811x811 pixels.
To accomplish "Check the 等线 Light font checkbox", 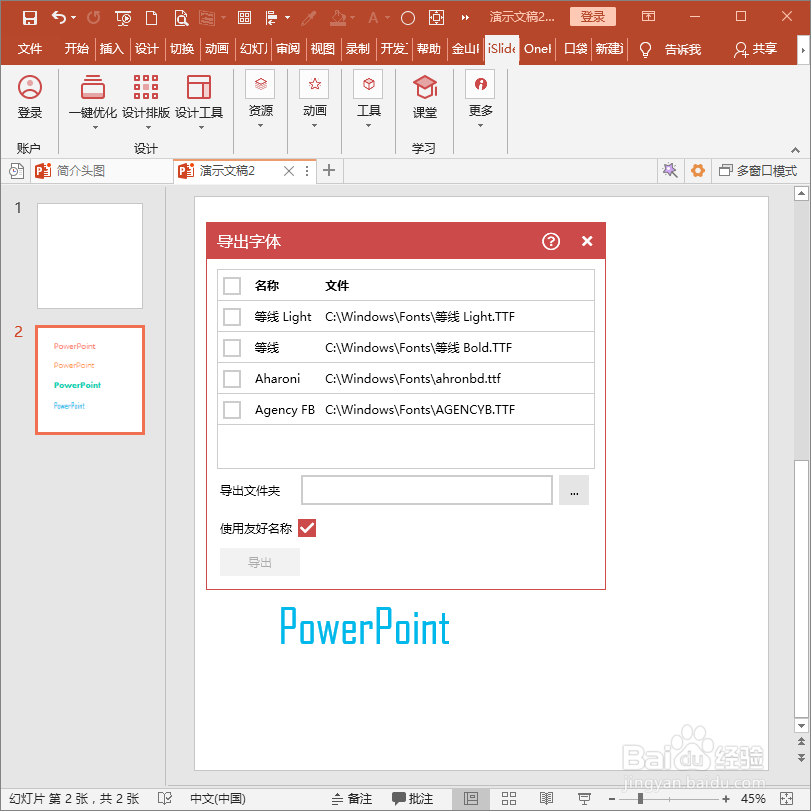I will (x=232, y=317).
